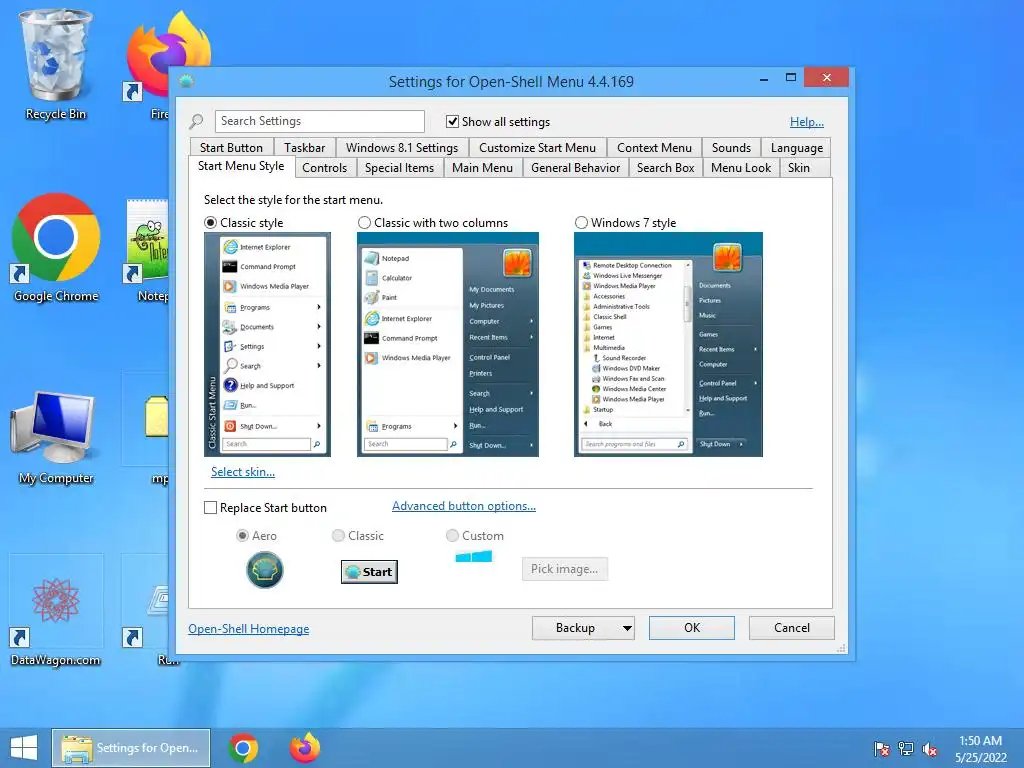This screenshot has height=768, width=1024.
Task: Select the Windows 7 style radio button
Action: [581, 223]
